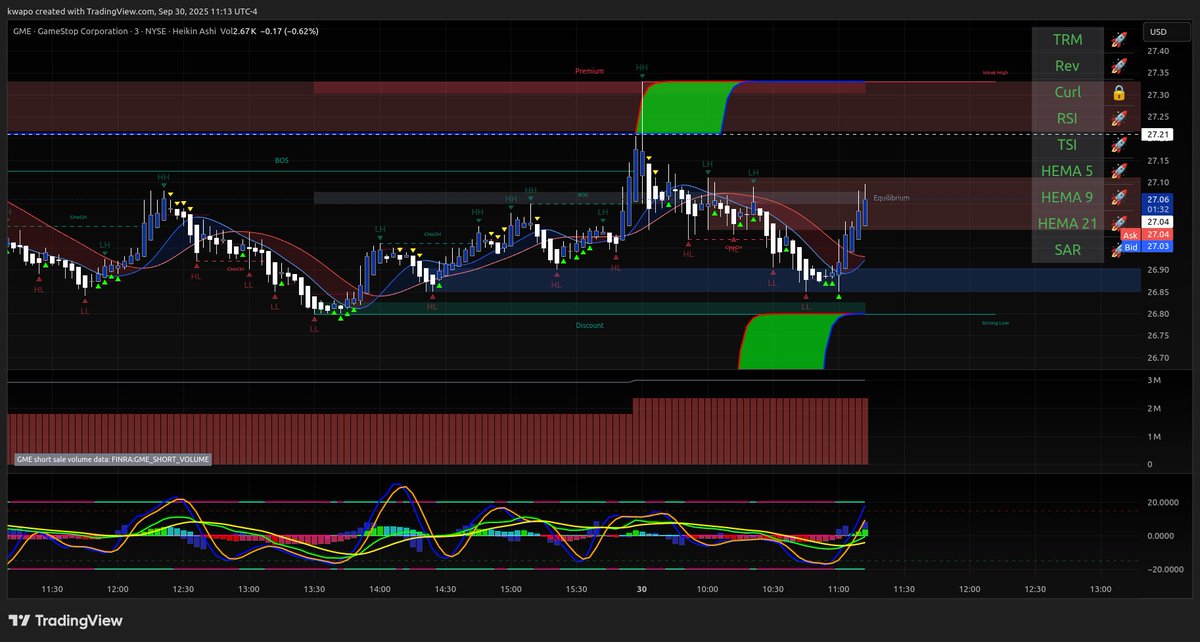Click the rocket icon beside HEMA 9
The height and width of the screenshot is (642, 1200).
1119,197
